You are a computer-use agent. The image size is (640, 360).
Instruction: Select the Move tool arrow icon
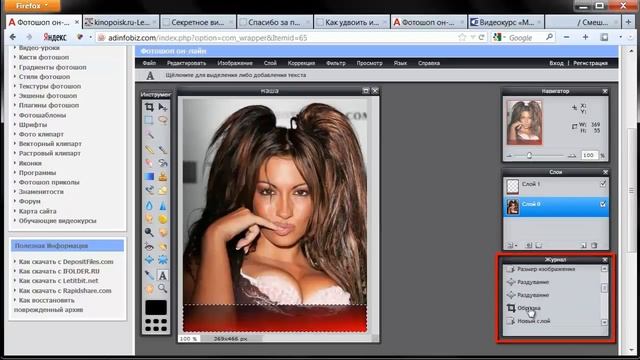pyautogui.click(x=163, y=107)
